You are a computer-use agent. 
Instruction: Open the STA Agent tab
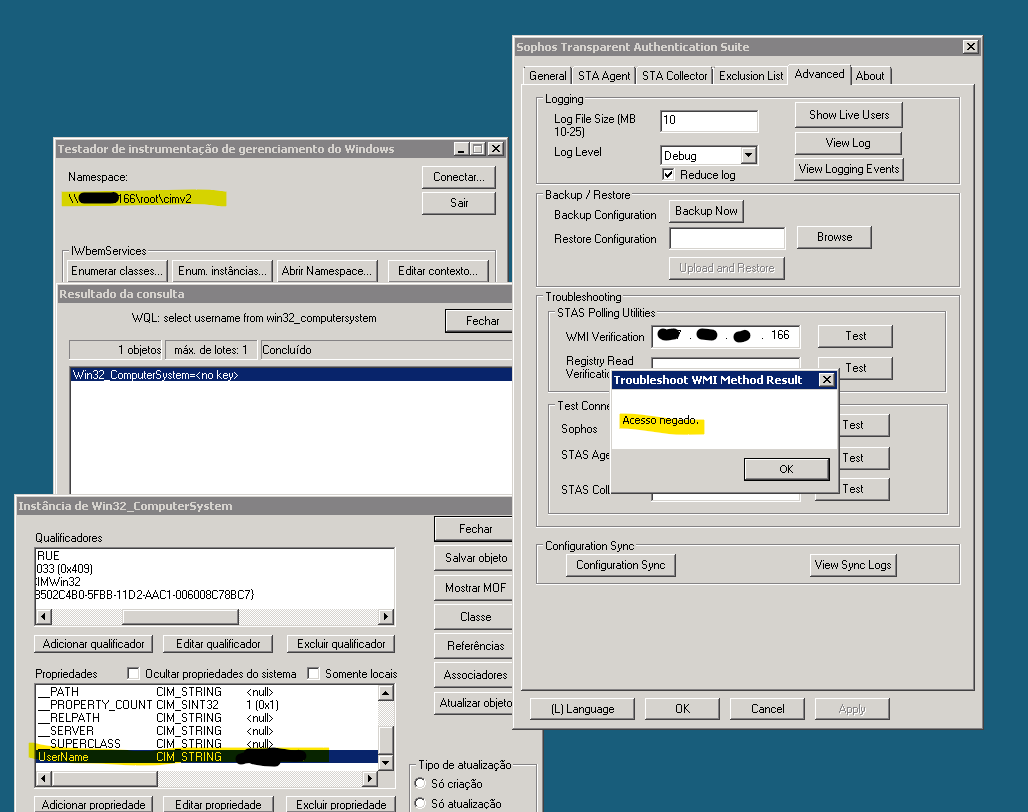pos(604,76)
